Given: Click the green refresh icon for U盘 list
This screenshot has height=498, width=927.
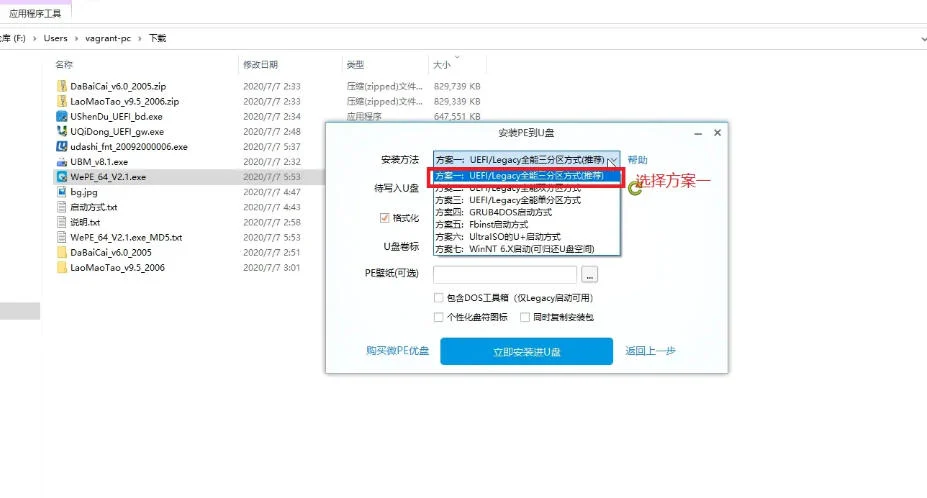Looking at the screenshot, I should coord(635,187).
